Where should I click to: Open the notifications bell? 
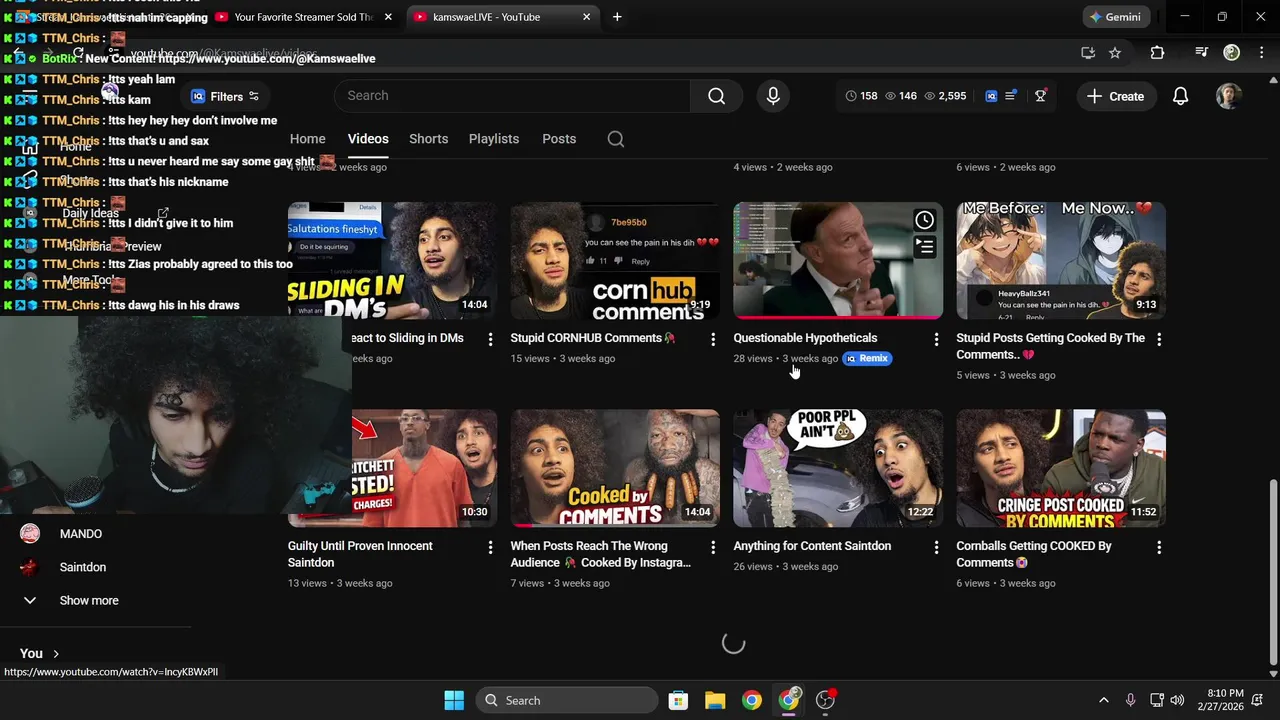tap(1180, 96)
